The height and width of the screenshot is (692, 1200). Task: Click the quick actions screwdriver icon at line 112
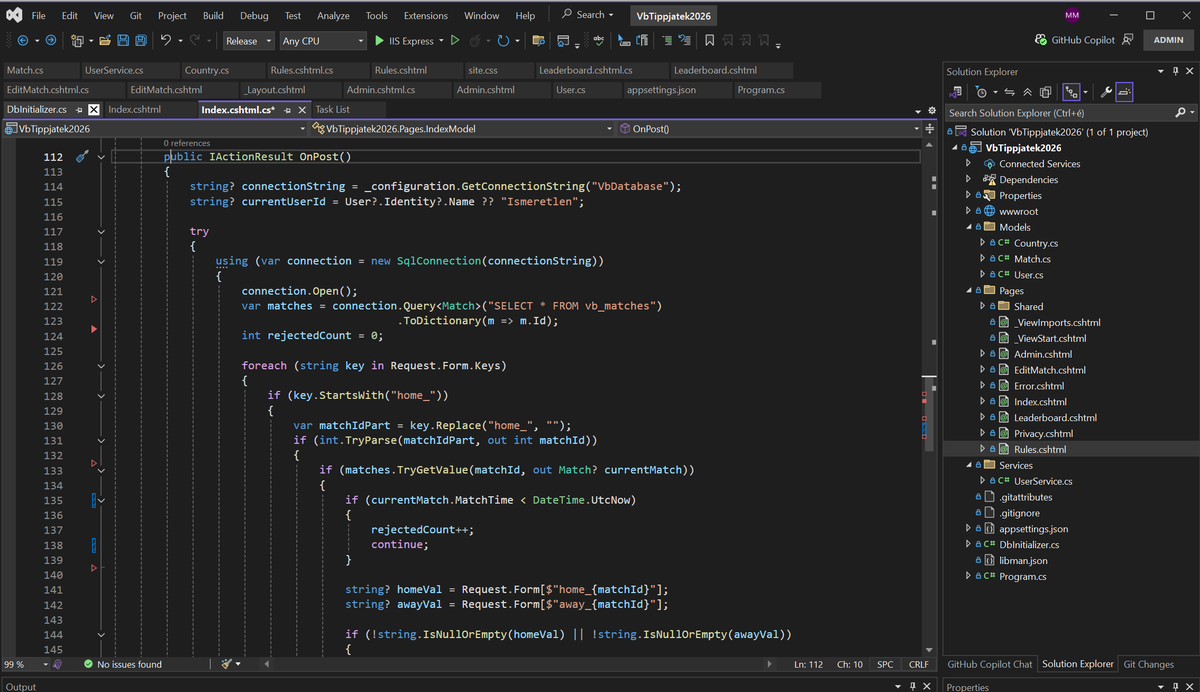pyautogui.click(x=83, y=157)
